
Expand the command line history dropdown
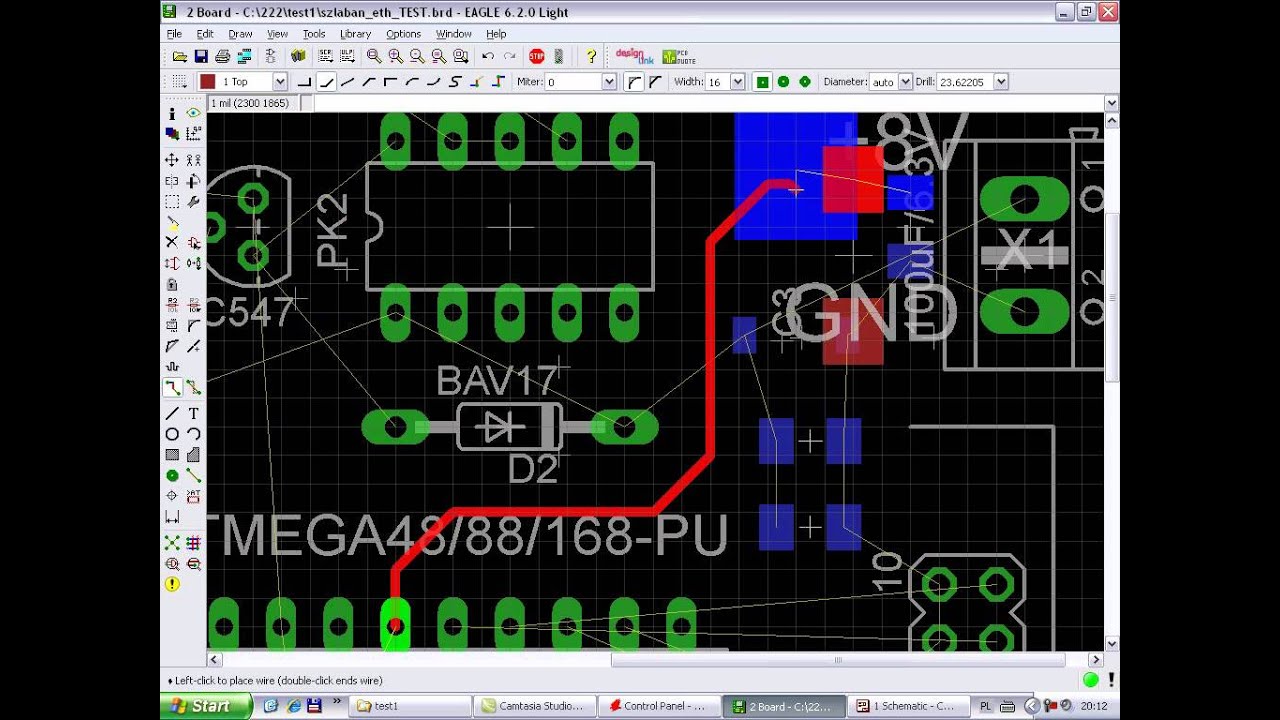pyautogui.click(x=1111, y=103)
